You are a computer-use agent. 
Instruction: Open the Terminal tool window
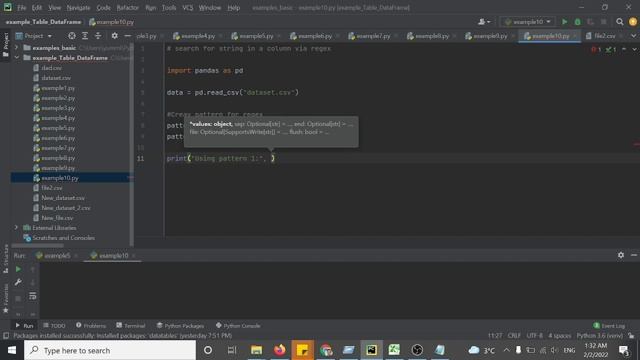131,326
